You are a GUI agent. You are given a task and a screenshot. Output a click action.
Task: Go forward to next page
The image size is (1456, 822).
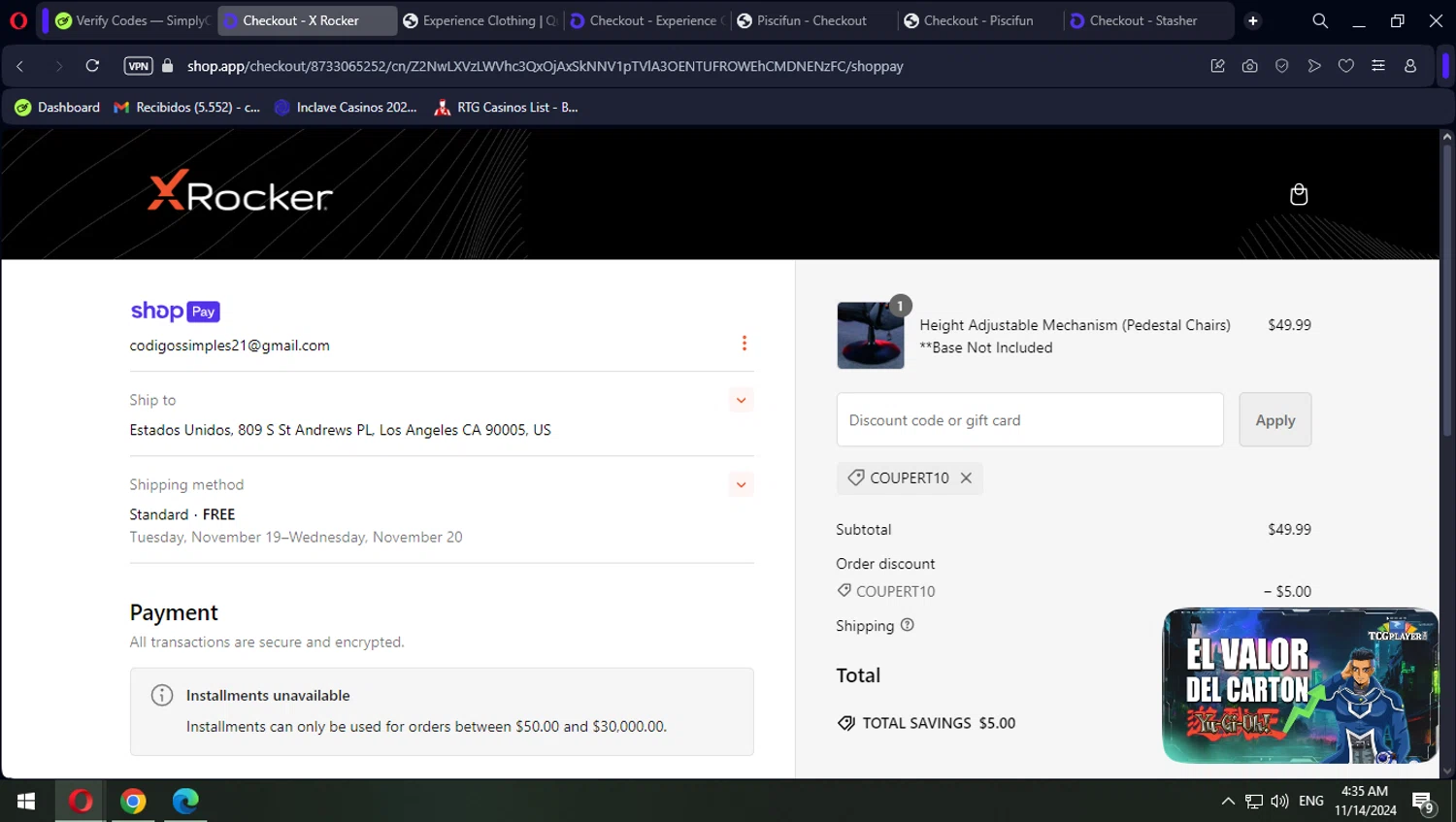click(58, 66)
